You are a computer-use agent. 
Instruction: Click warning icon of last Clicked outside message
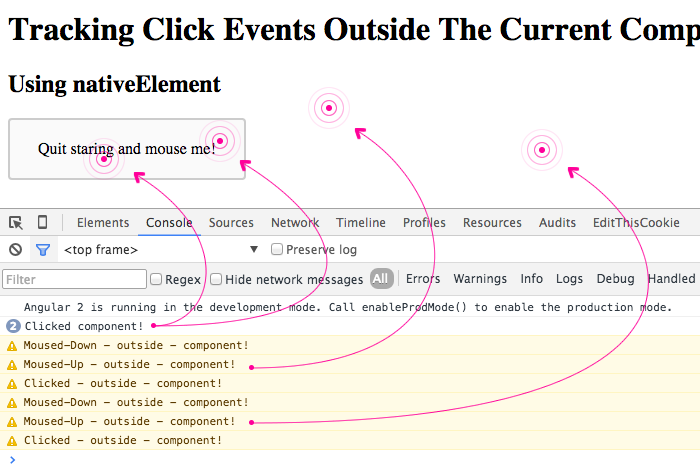(x=12, y=441)
